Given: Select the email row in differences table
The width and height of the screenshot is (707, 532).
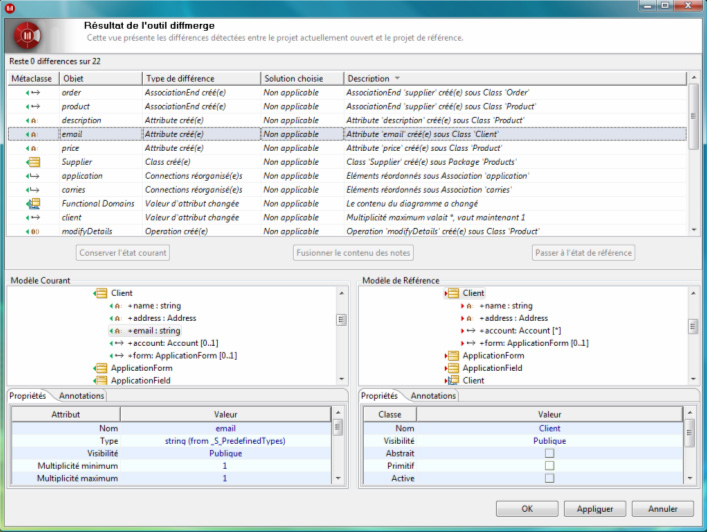Looking at the screenshot, I should [x=347, y=134].
